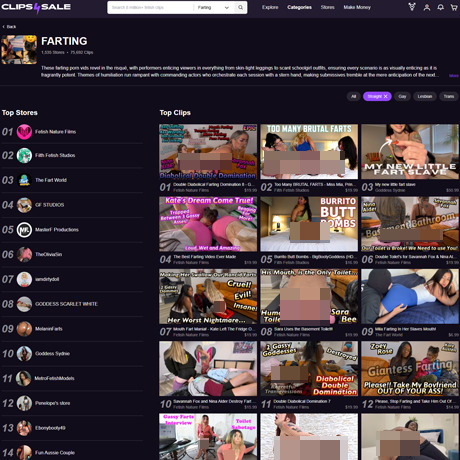Open Goddess Sydnie store avatar
Viewport: 460px width, 460px height.
coord(24,354)
